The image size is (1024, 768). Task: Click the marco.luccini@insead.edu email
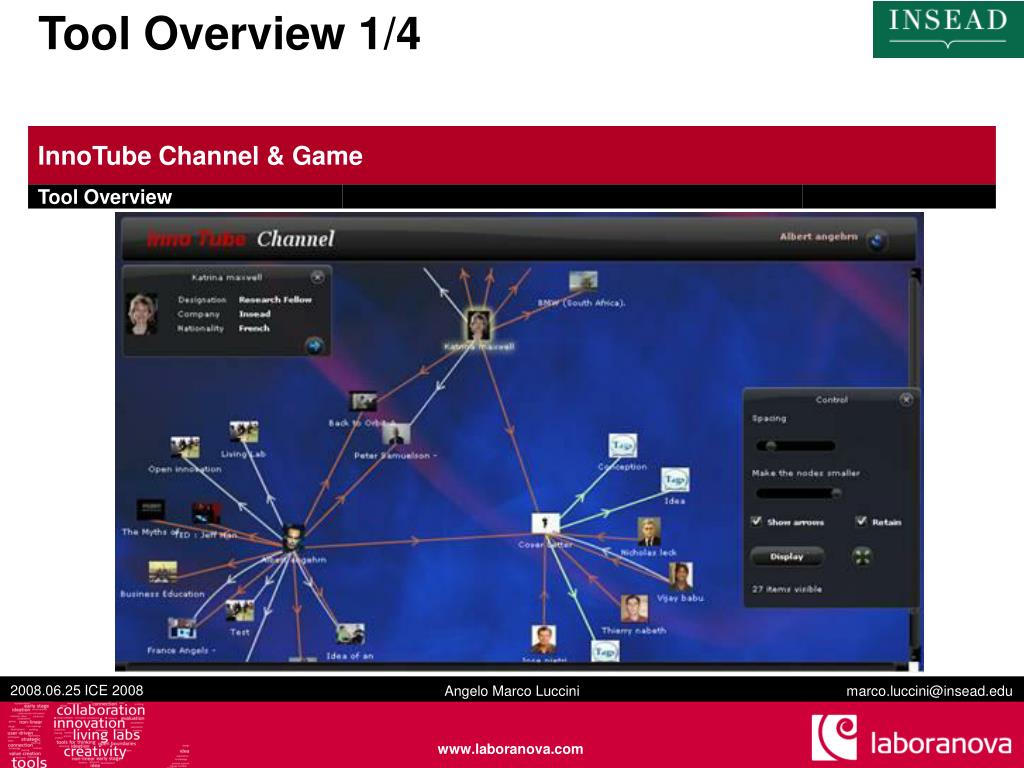point(929,691)
